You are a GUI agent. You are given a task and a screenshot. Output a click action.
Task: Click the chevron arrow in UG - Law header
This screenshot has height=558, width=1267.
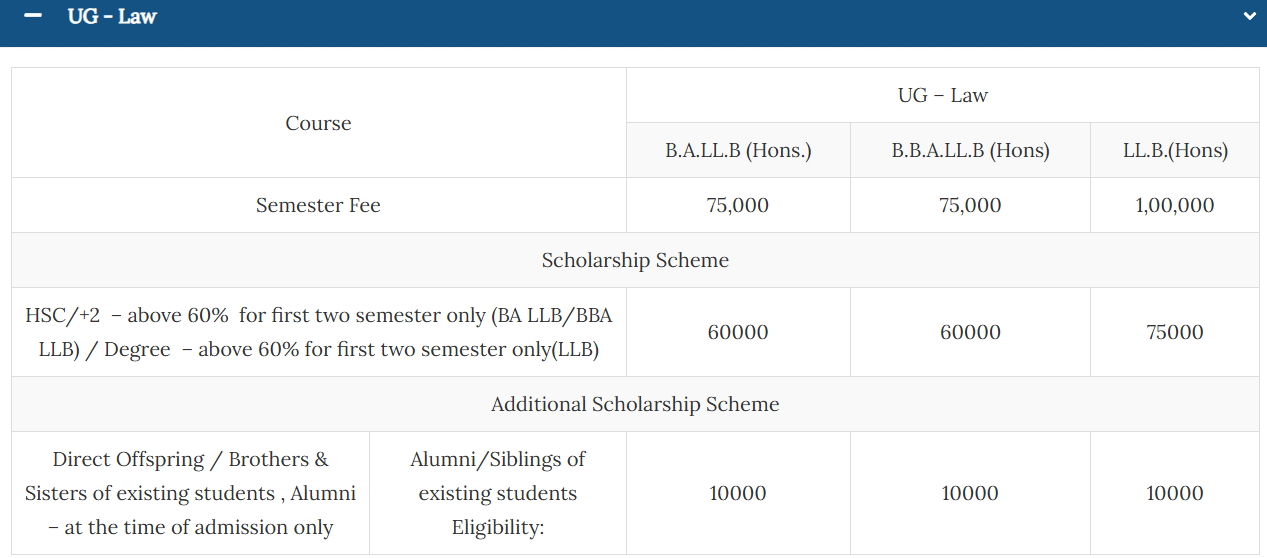[1249, 16]
